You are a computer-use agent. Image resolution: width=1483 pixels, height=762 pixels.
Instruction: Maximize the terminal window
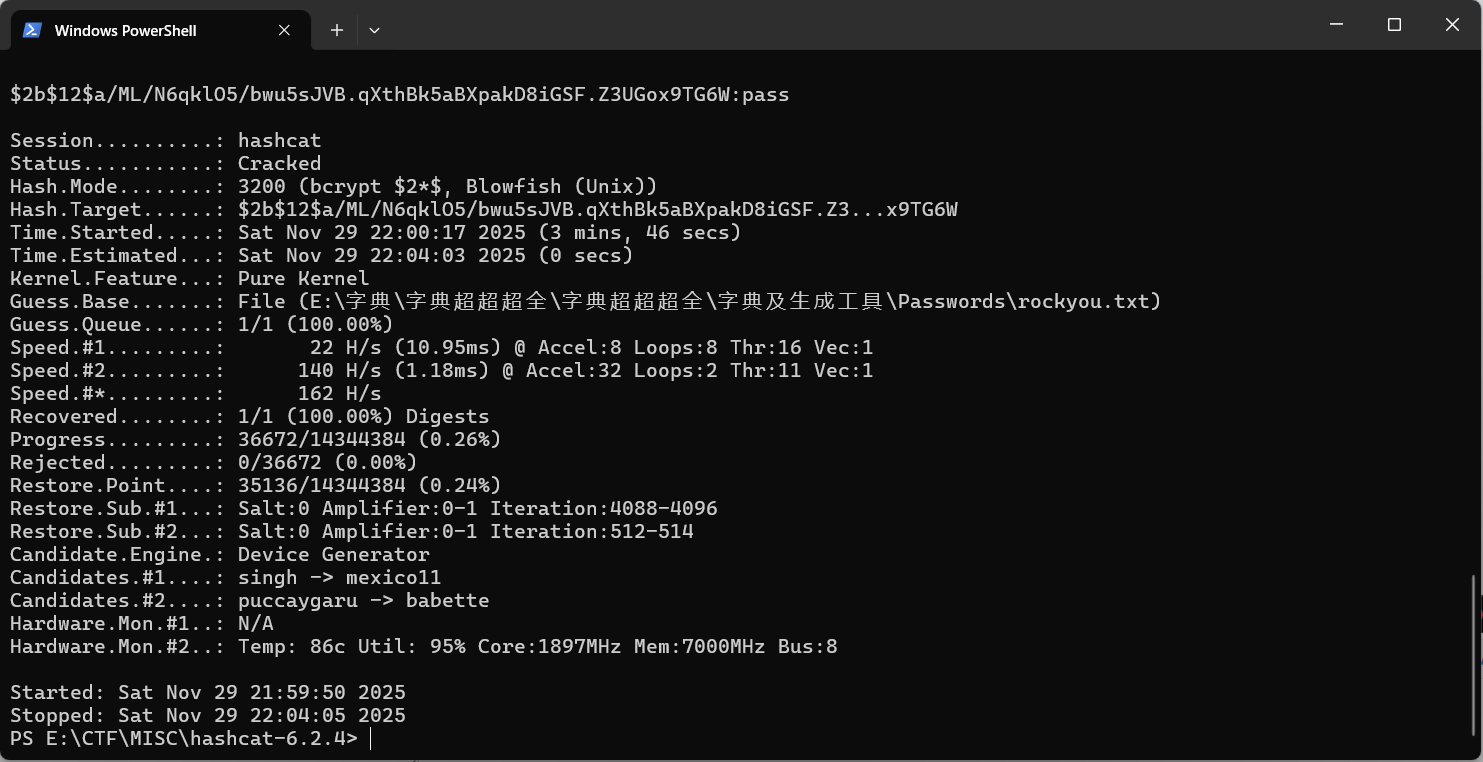(1394, 25)
